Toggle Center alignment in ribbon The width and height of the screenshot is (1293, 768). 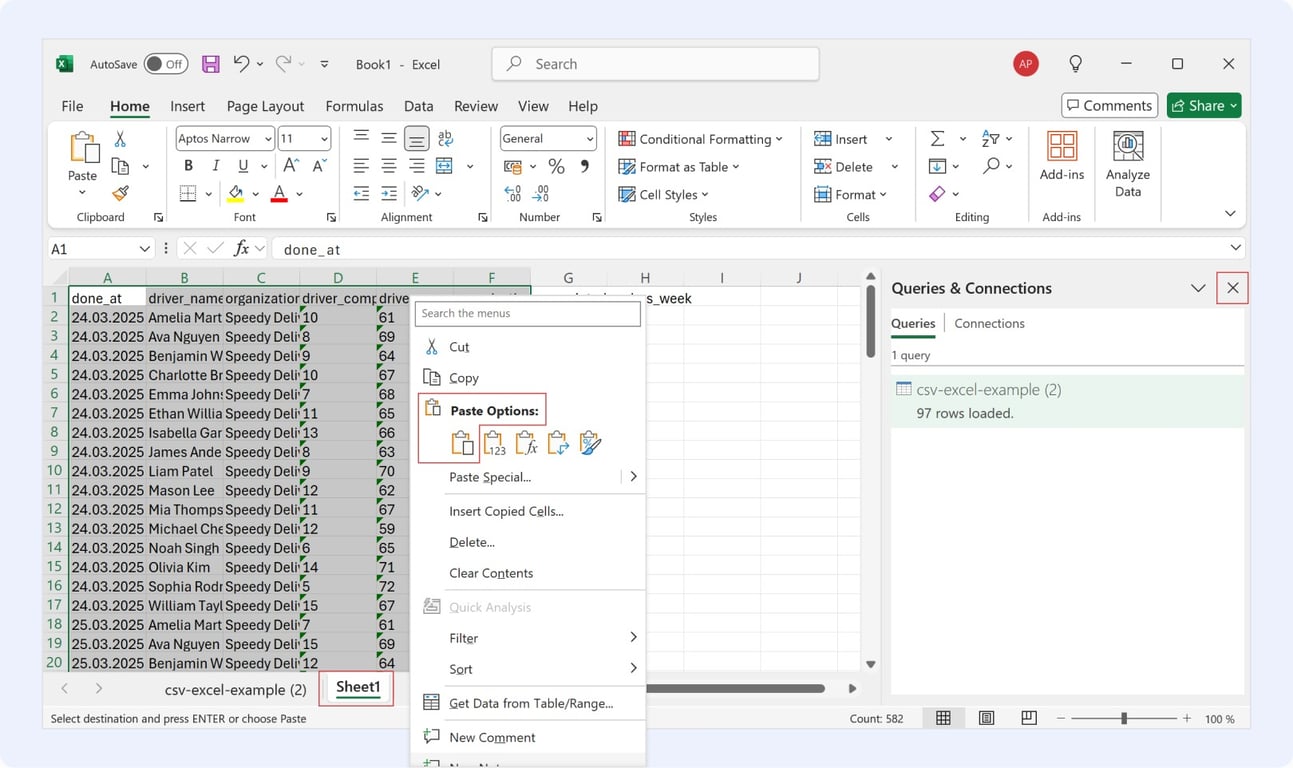(x=389, y=166)
